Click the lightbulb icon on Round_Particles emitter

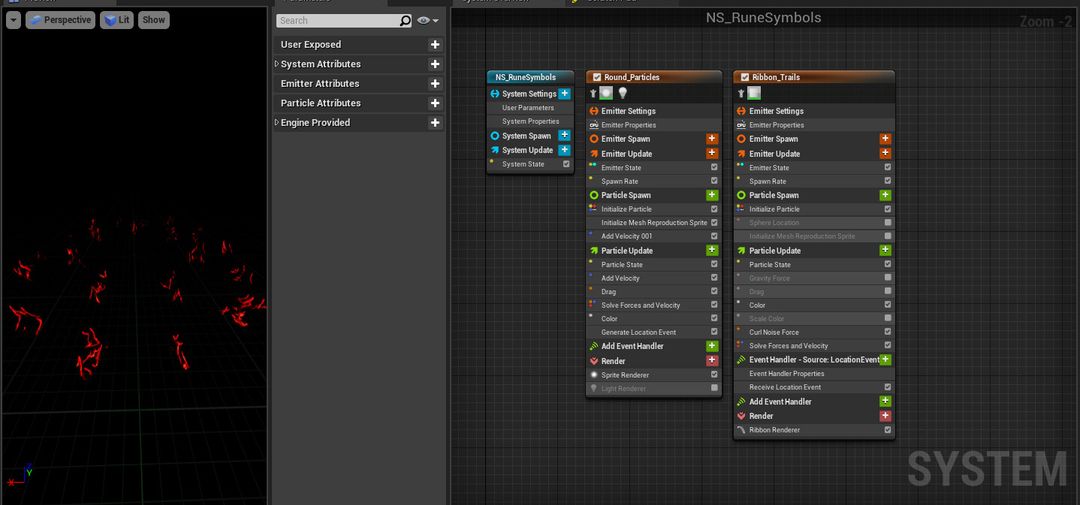[622, 93]
